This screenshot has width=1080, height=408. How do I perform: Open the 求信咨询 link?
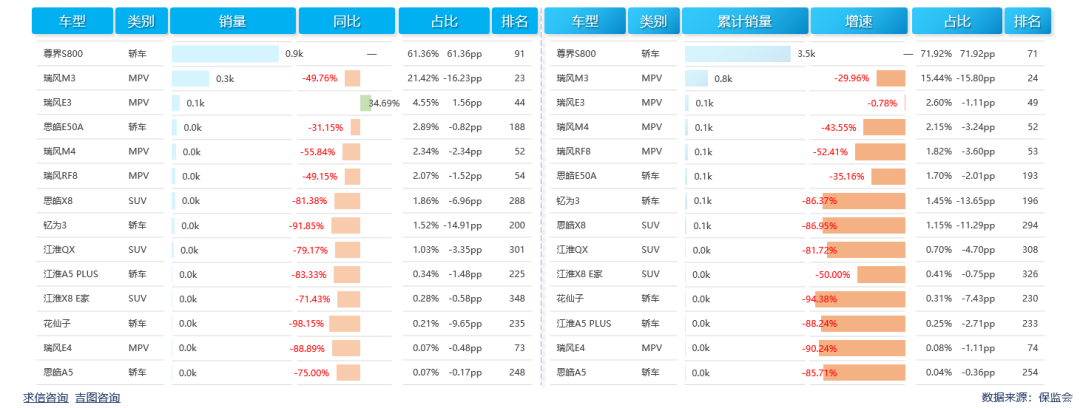(46, 398)
